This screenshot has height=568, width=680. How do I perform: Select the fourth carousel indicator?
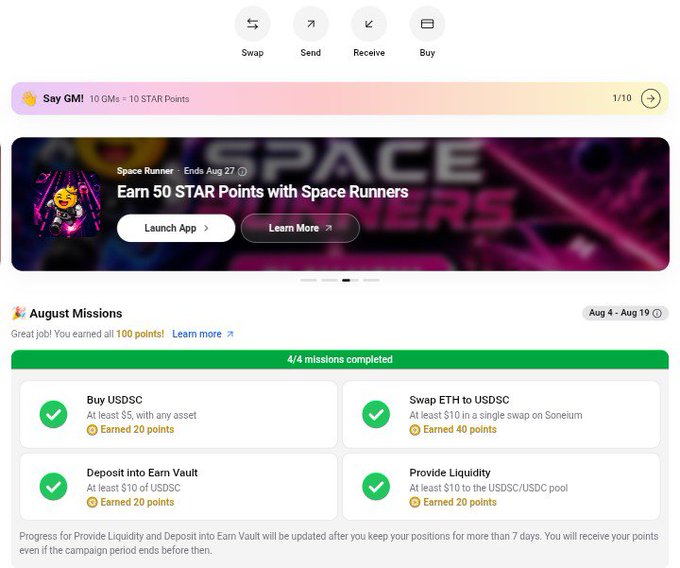[371, 281]
